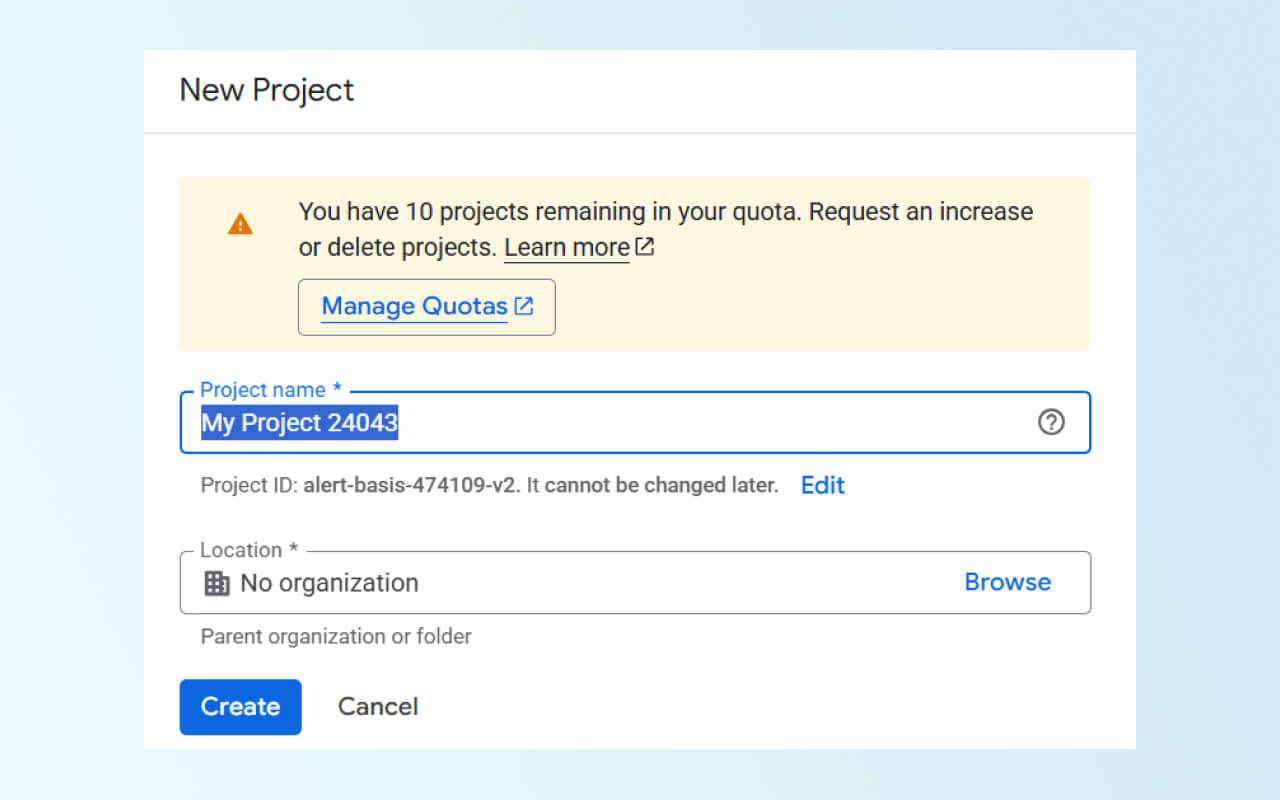Browse for a parent organization
The width and height of the screenshot is (1280, 800).
coord(1007,582)
